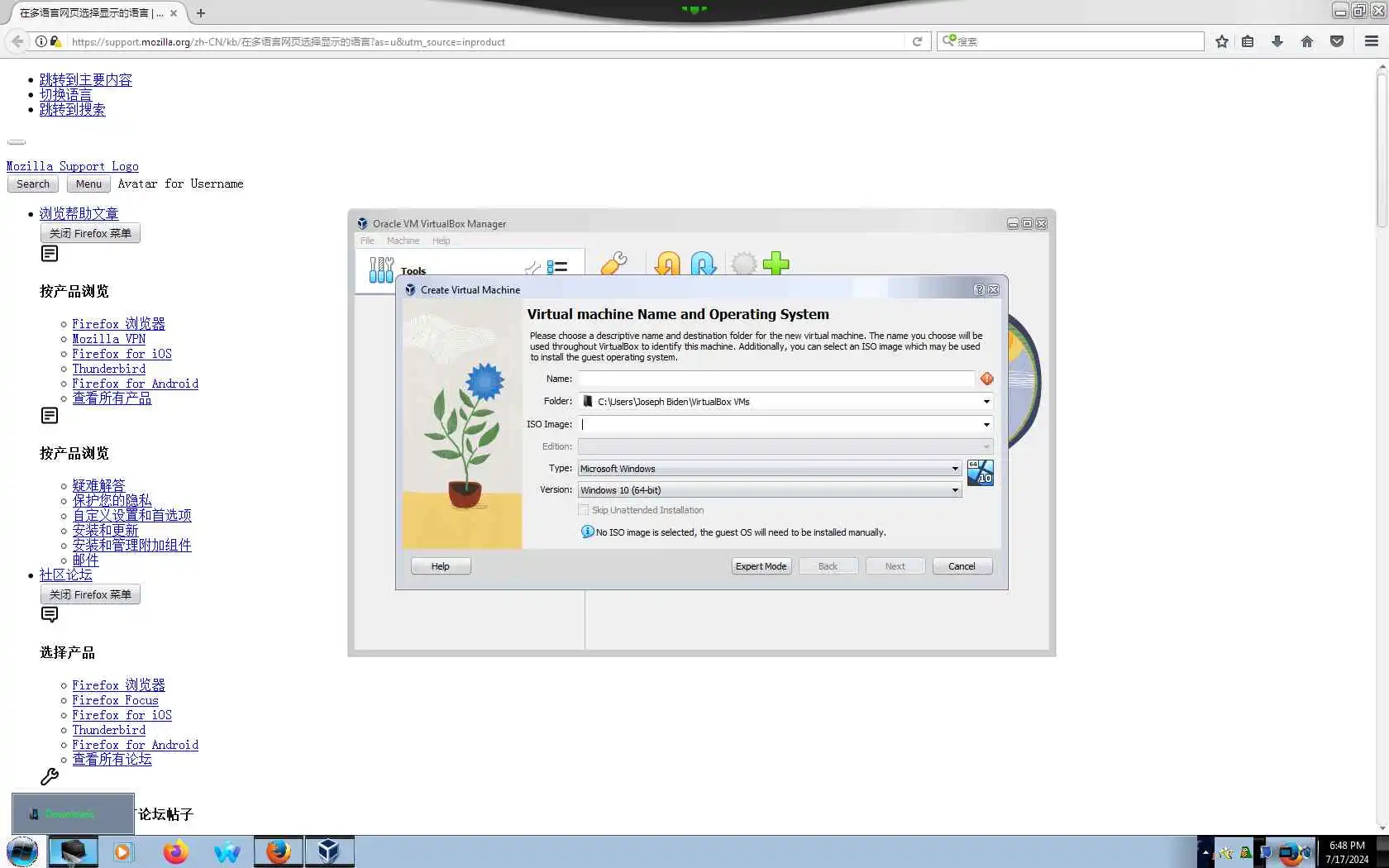Image resolution: width=1389 pixels, height=868 pixels.
Task: Open search engine selector in Firefox search box
Action: point(949,41)
